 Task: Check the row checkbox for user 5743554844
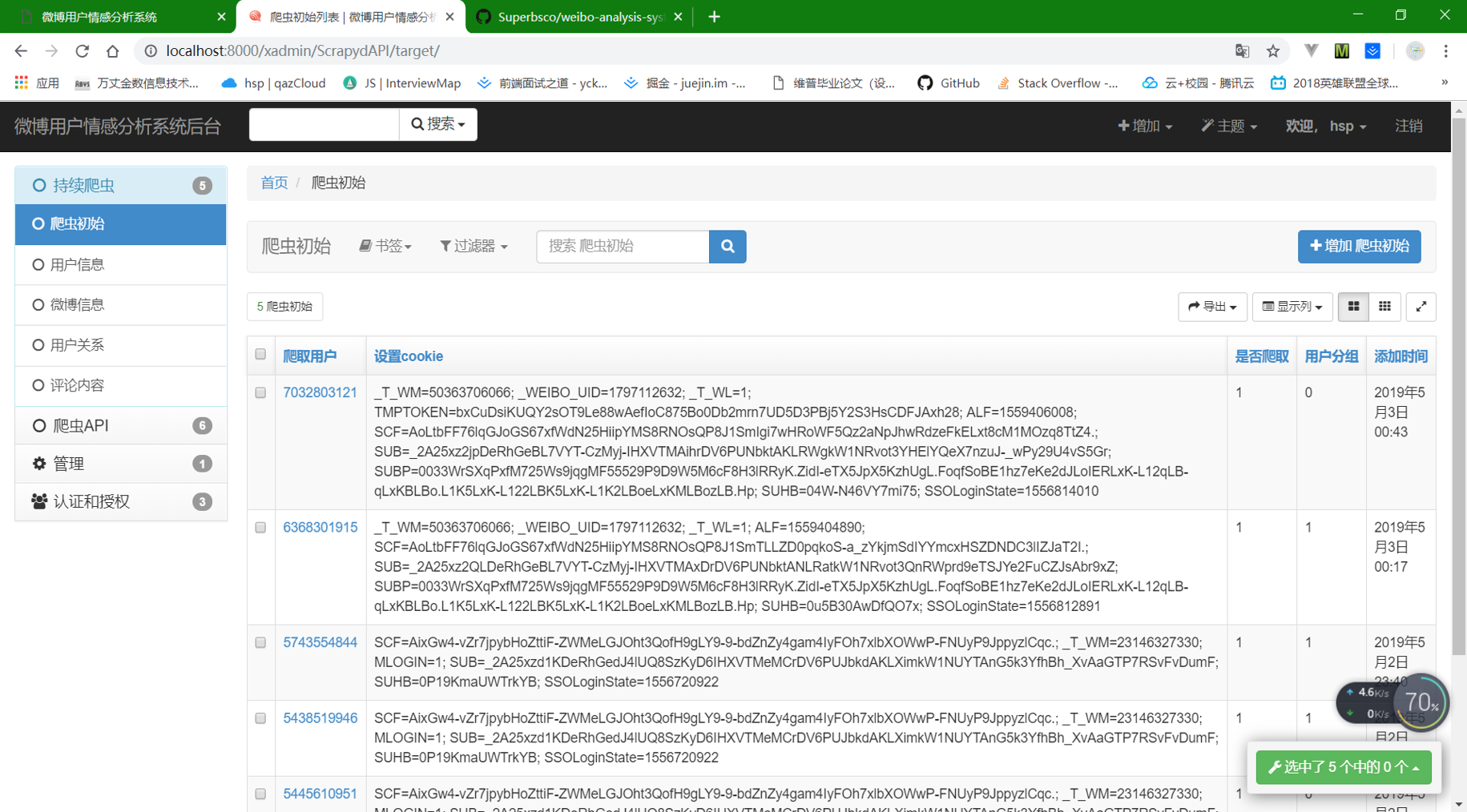pyautogui.click(x=260, y=641)
